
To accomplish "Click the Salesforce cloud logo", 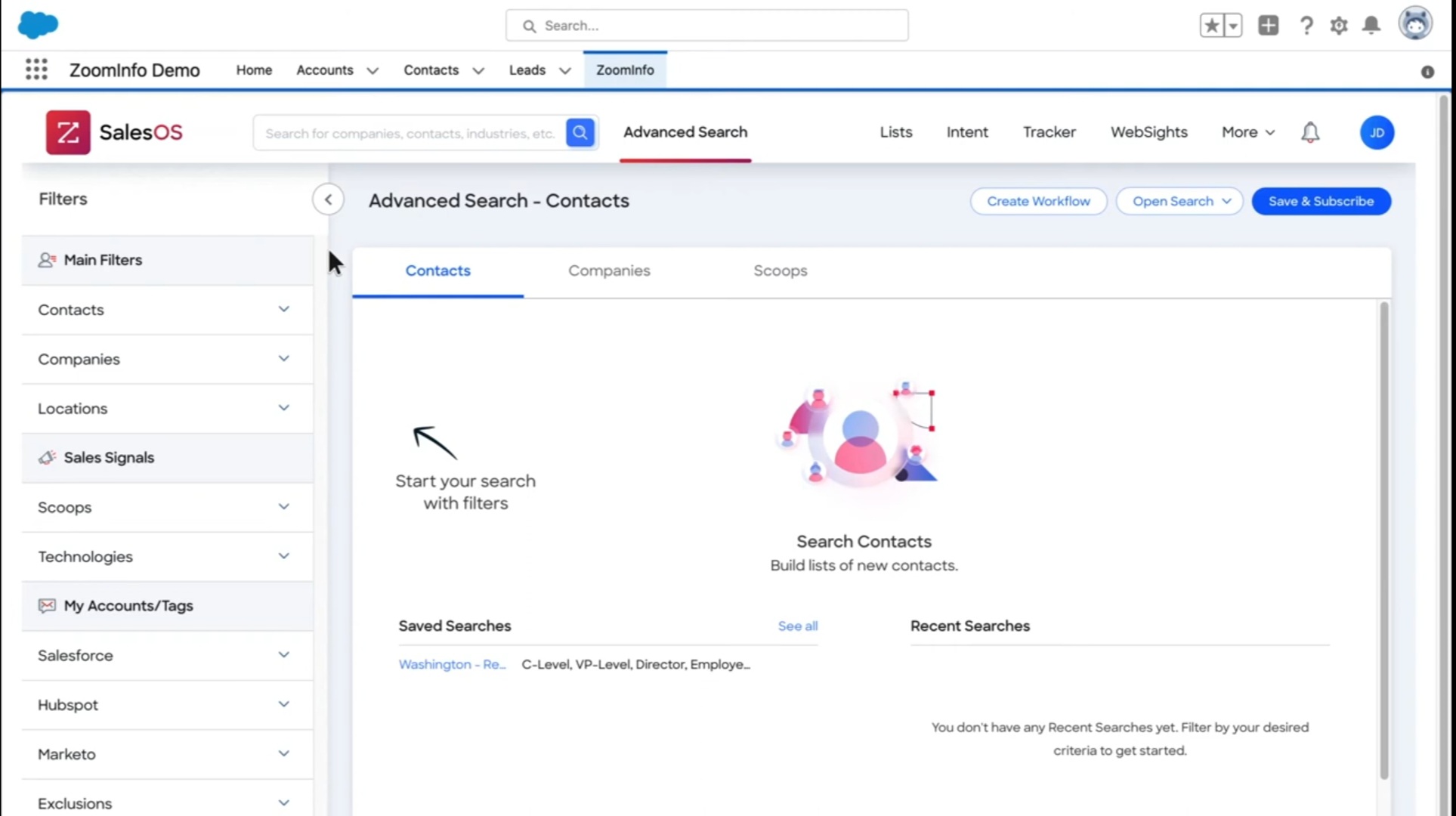I will pyautogui.click(x=38, y=25).
